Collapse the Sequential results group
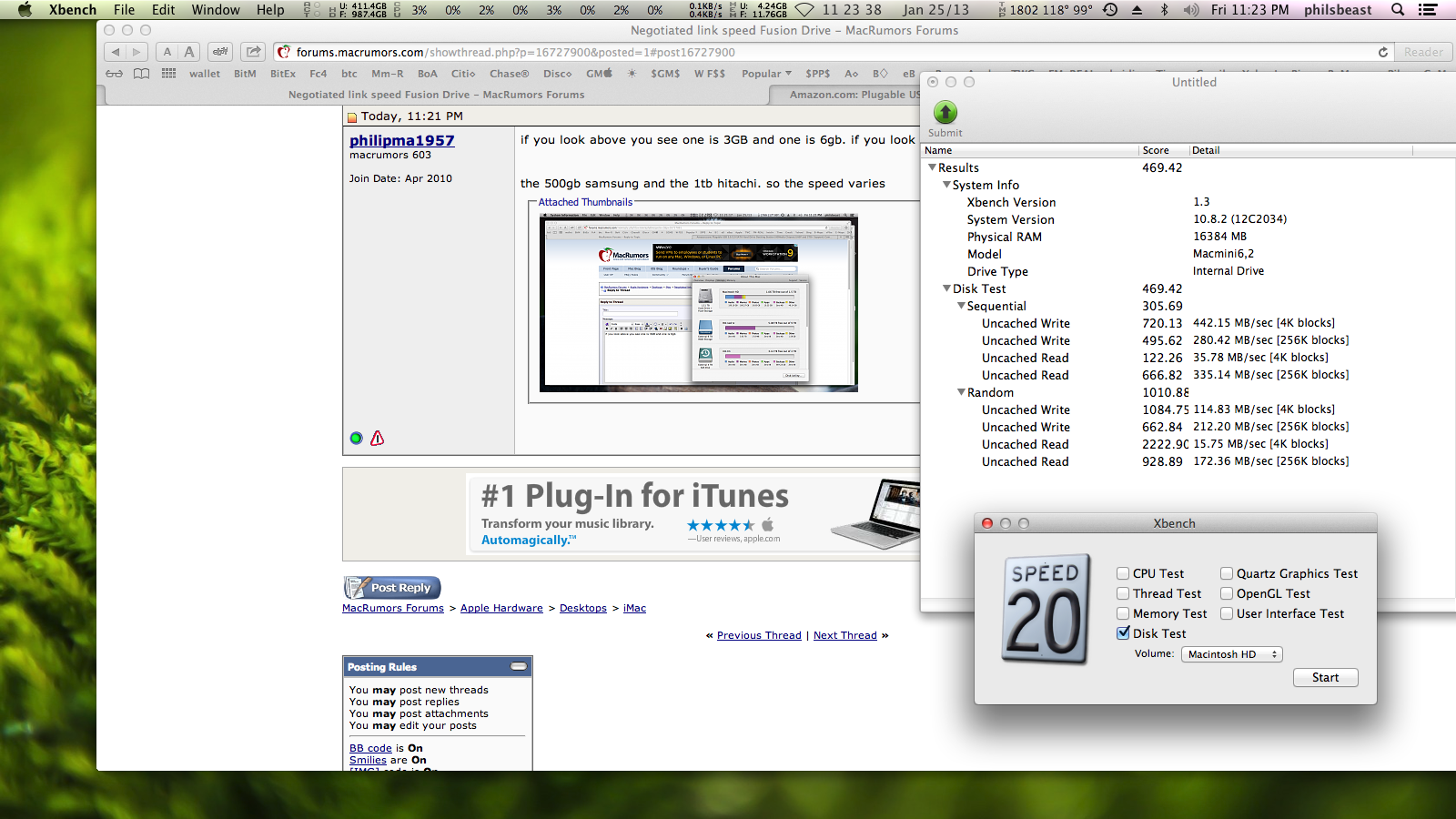 point(961,306)
